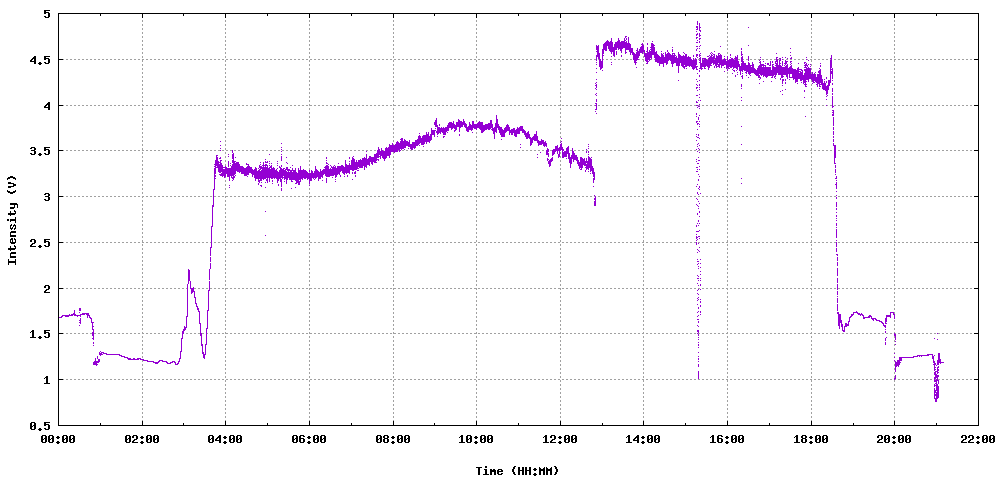Click the x-axis tick label 16:00
Screen dimensions: 1000x480
click(x=727, y=439)
